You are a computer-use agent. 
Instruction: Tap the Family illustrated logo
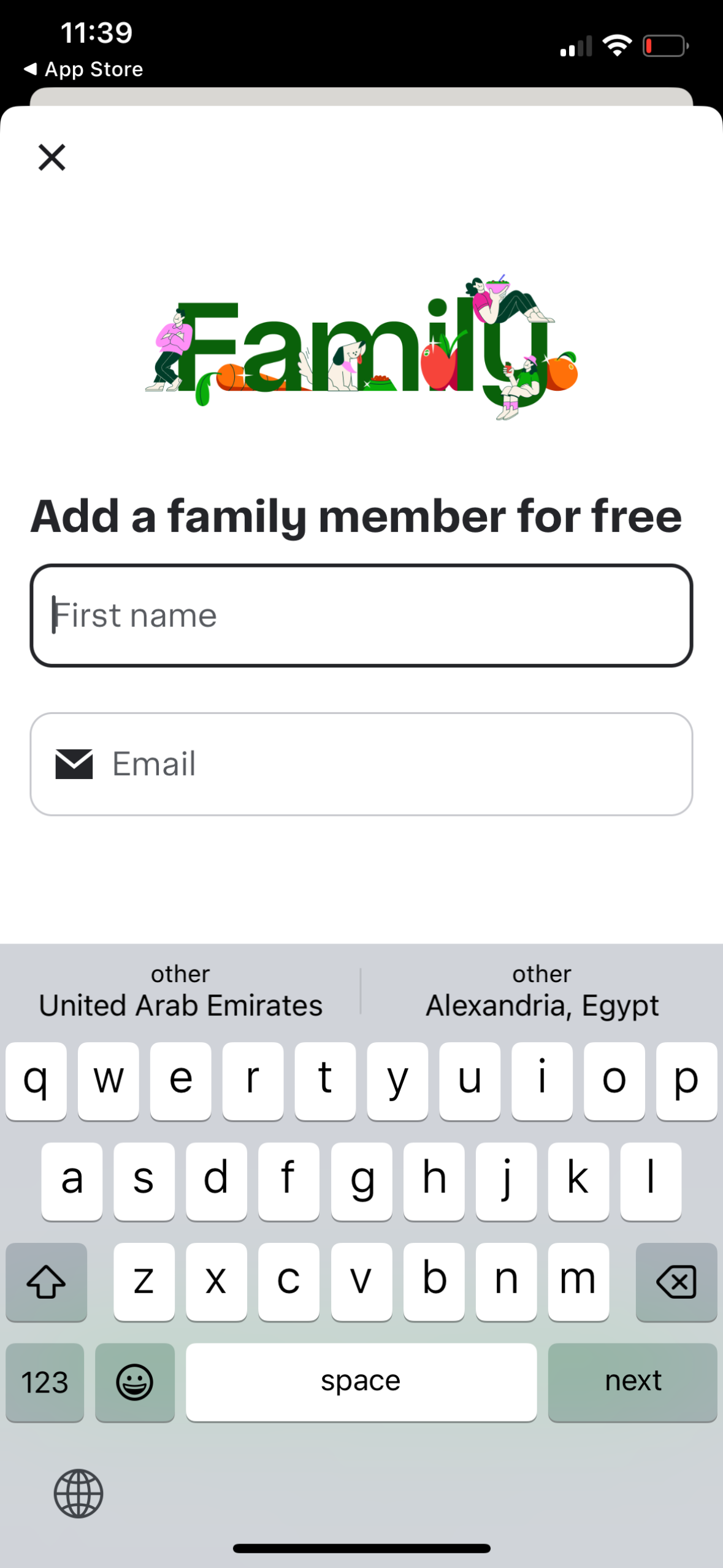361,348
